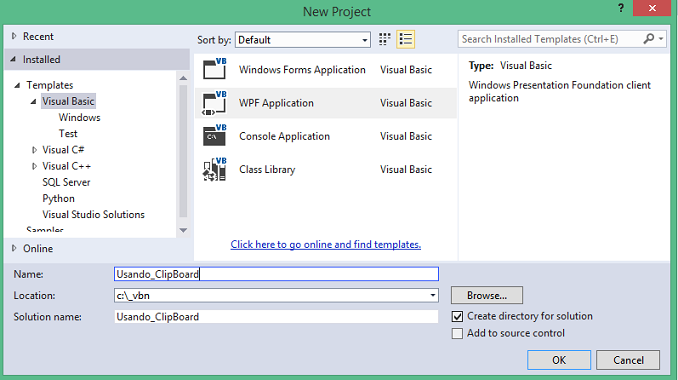The image size is (678, 380).
Task: Expand the Visual C# tree node
Action: tap(35, 150)
